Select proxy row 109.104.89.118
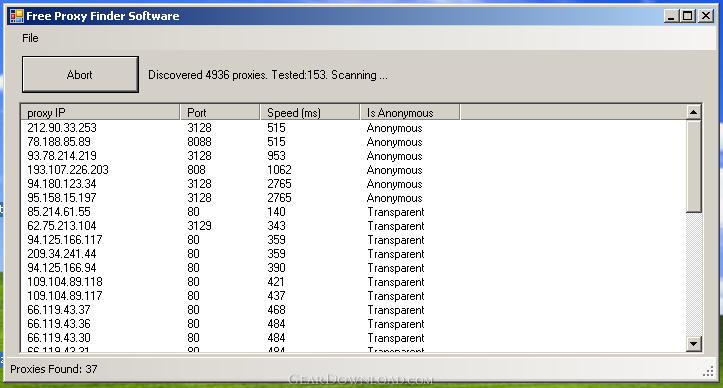723x388 pixels. pyautogui.click(x=353, y=282)
